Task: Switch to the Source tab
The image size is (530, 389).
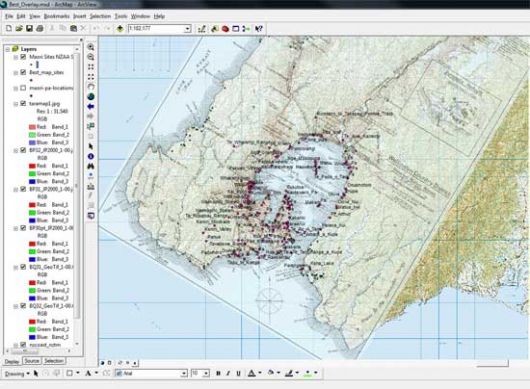Action: click(32, 361)
